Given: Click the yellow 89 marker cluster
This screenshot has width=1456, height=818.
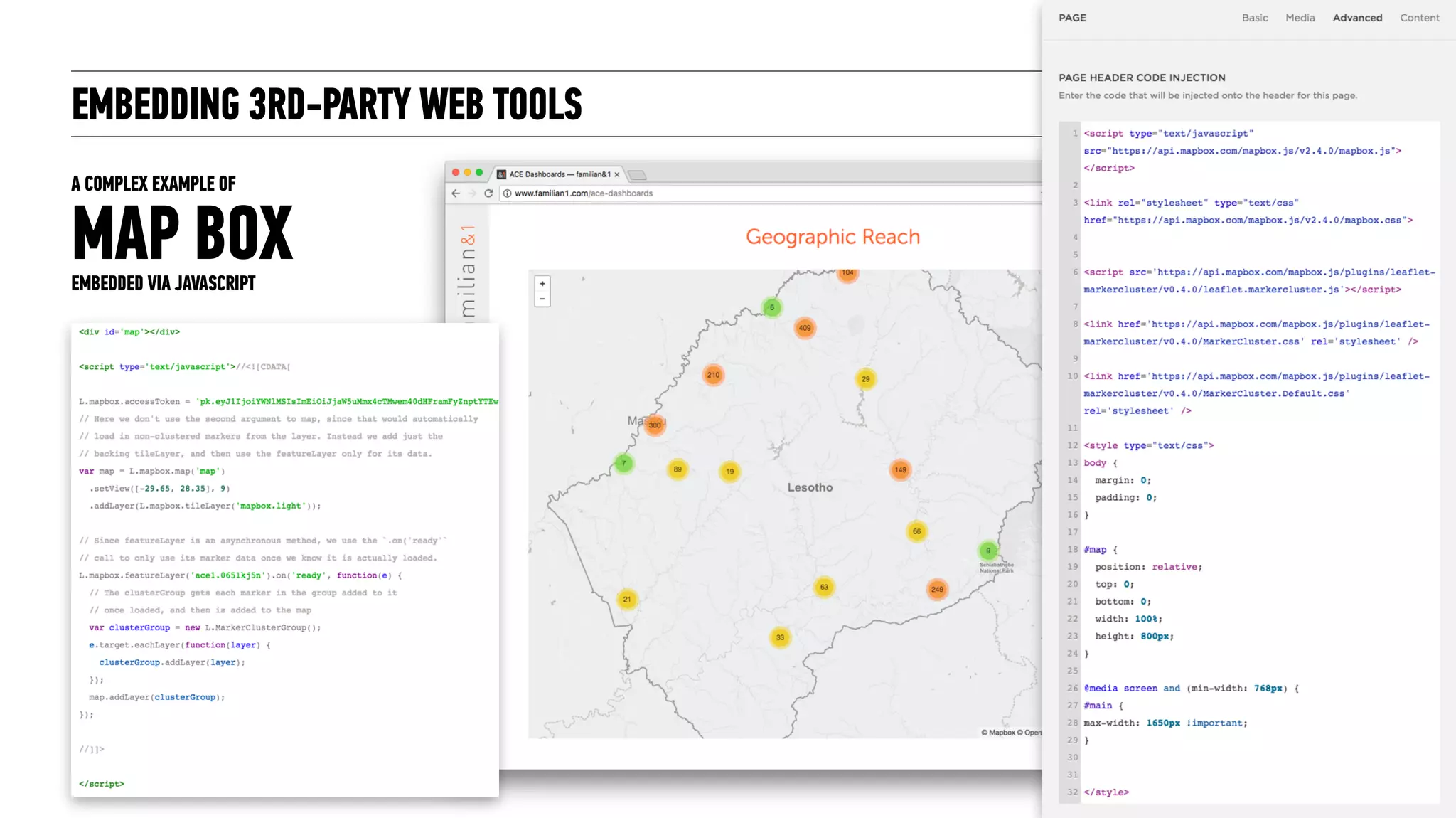Looking at the screenshot, I should pyautogui.click(x=678, y=469).
